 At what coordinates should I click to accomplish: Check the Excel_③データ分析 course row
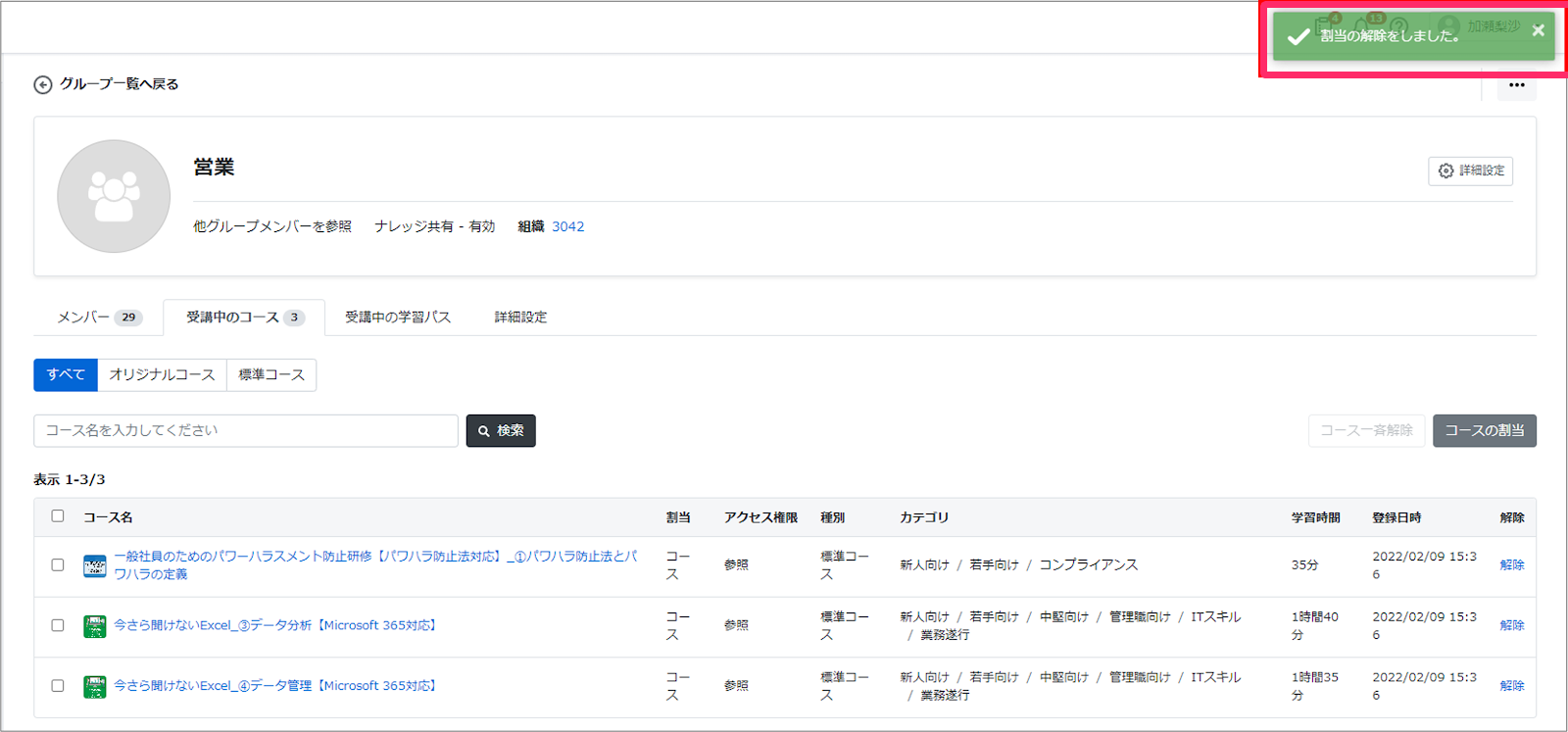(58, 625)
